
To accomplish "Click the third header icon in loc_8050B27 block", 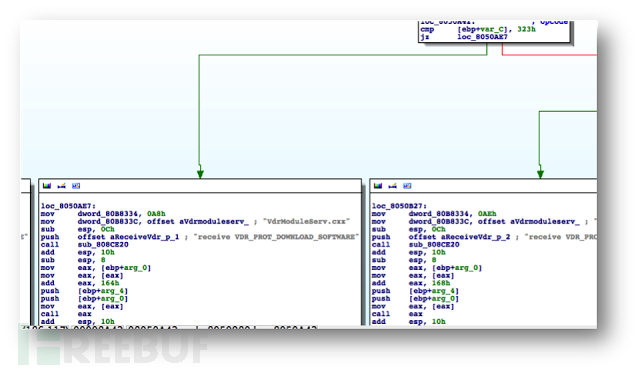I will (x=407, y=186).
